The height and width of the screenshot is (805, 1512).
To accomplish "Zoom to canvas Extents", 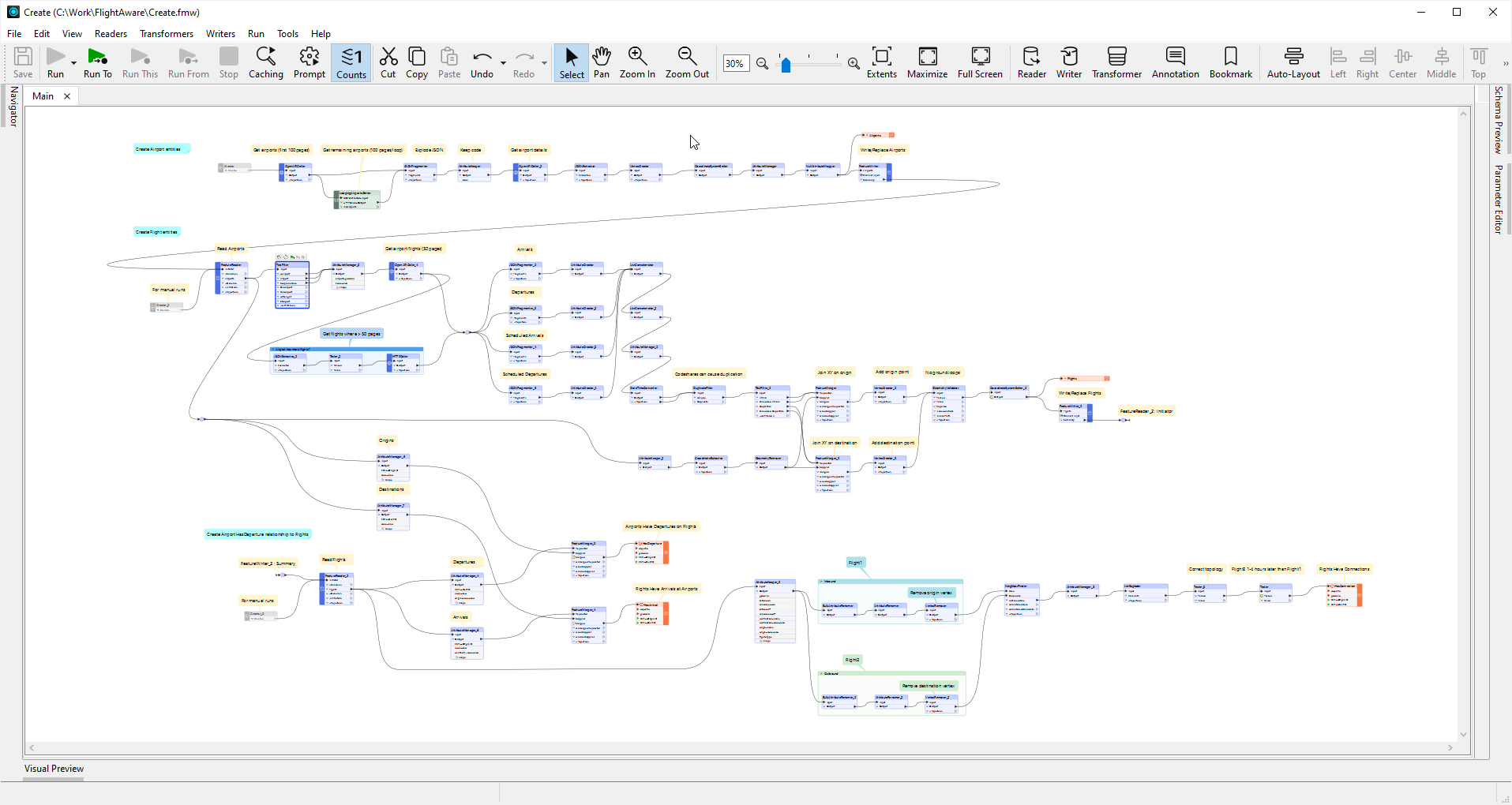I will tap(881, 62).
